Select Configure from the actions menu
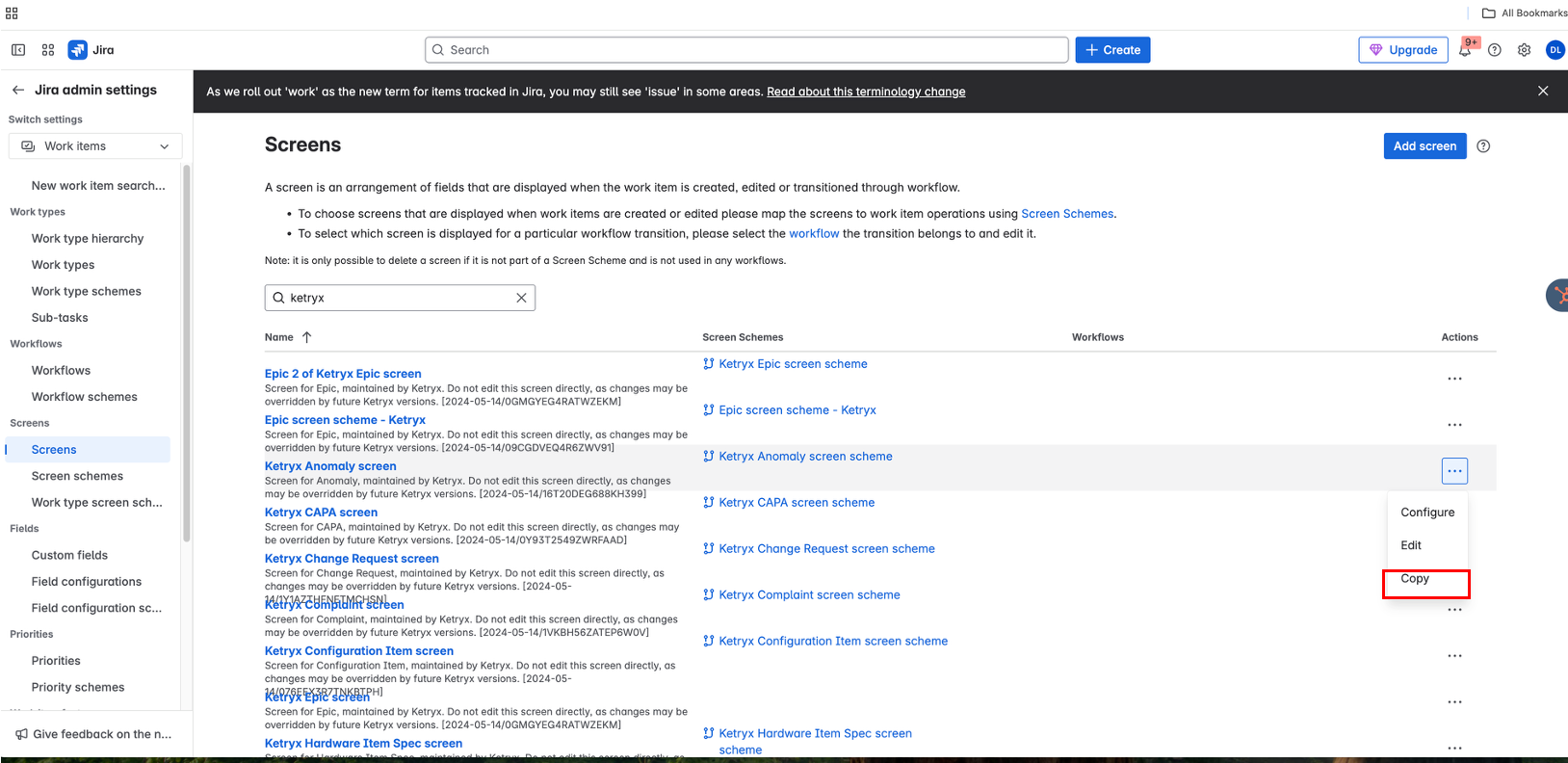 [1427, 513]
